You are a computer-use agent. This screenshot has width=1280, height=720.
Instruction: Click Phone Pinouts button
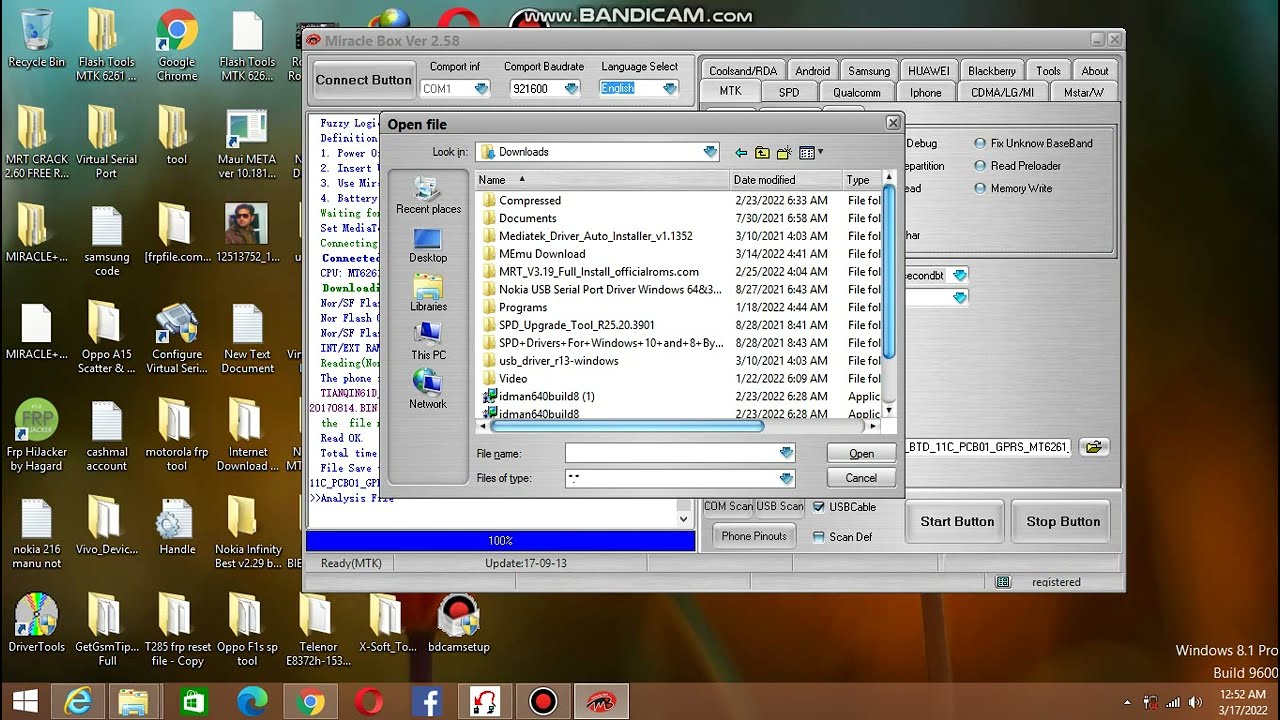point(754,536)
